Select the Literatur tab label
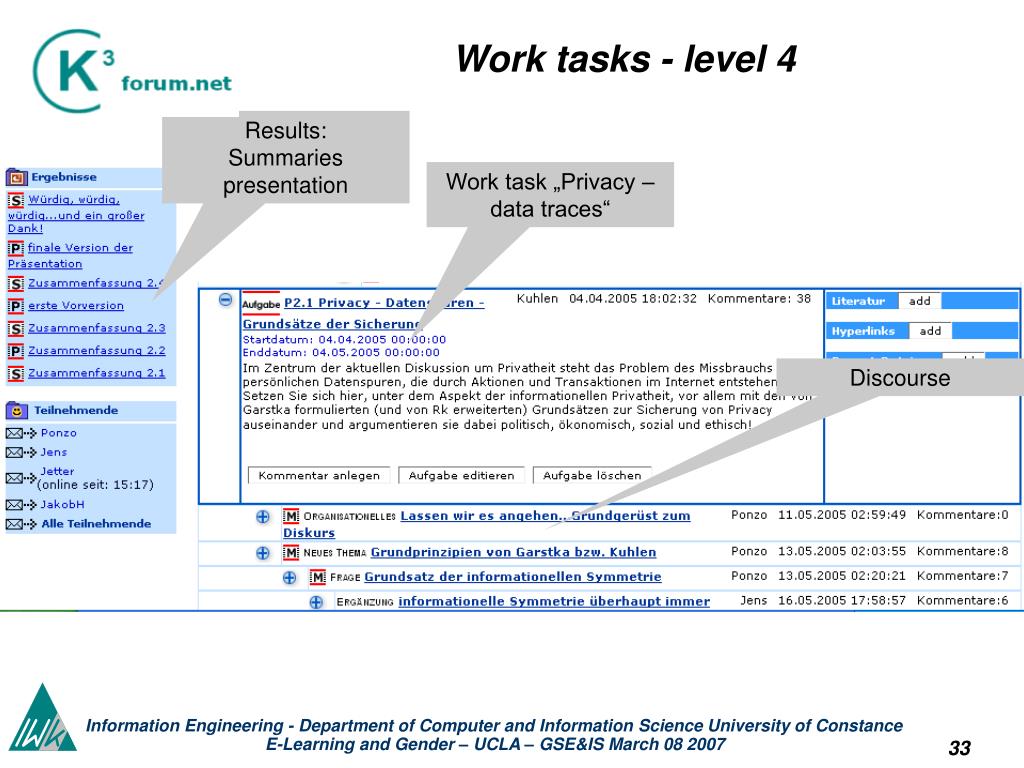Viewport: 1024px width, 768px height. (858, 301)
